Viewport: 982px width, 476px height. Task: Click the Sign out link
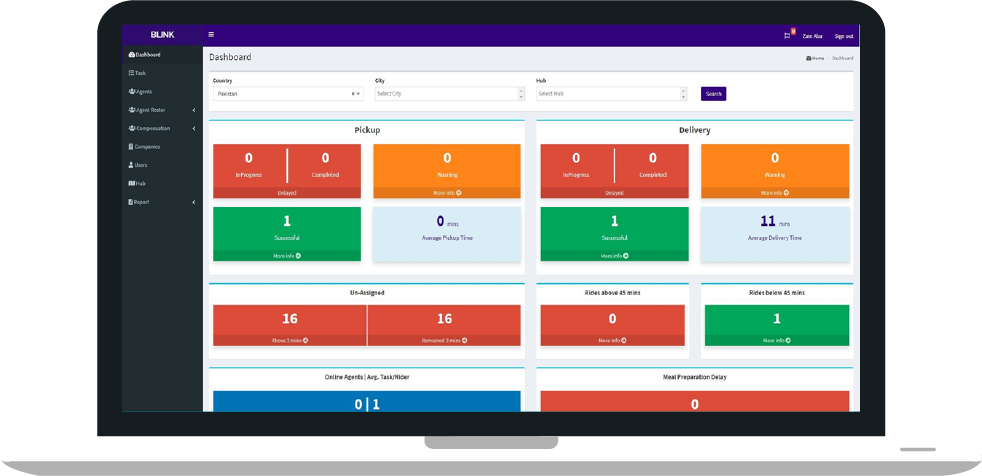pyautogui.click(x=844, y=36)
